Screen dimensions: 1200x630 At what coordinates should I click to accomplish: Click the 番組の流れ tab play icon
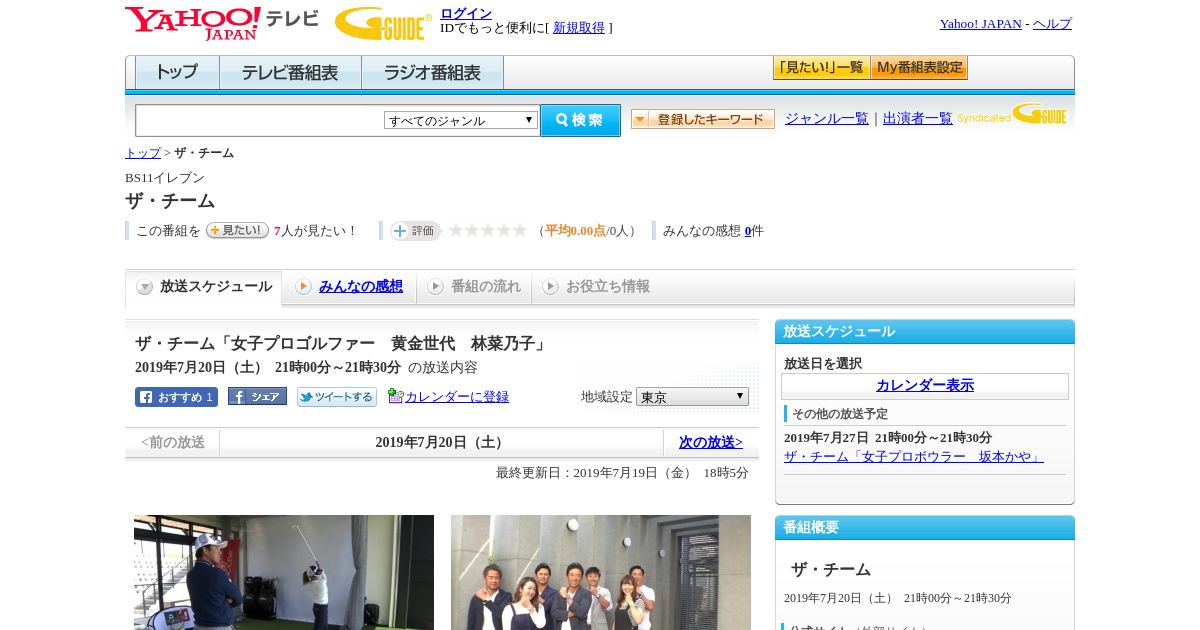pos(435,287)
